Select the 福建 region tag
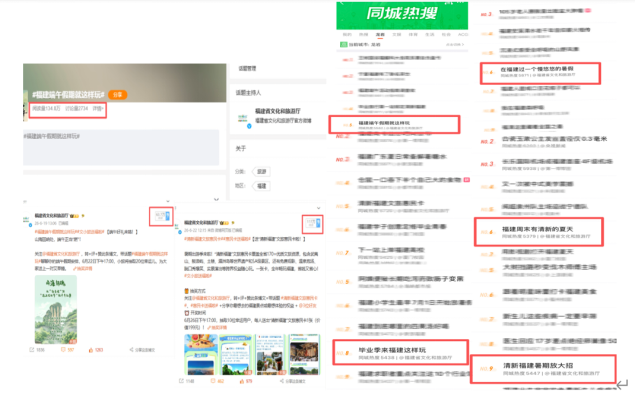This screenshot has width=636, height=398. [x=261, y=186]
